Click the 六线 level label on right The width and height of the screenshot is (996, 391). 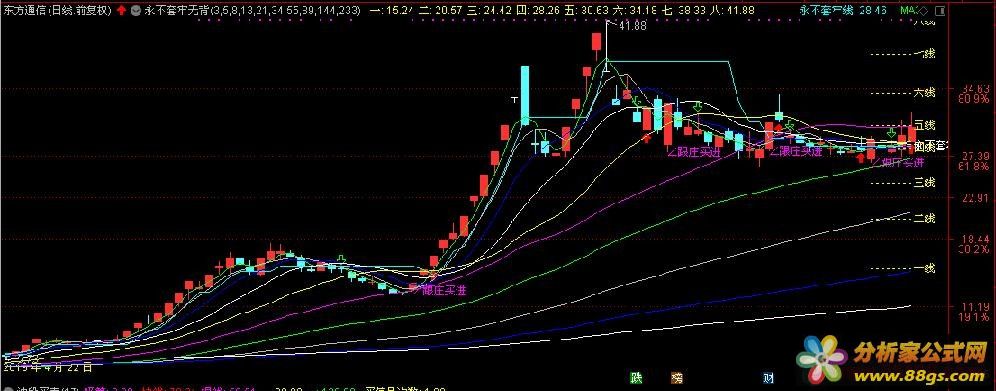tap(925, 93)
